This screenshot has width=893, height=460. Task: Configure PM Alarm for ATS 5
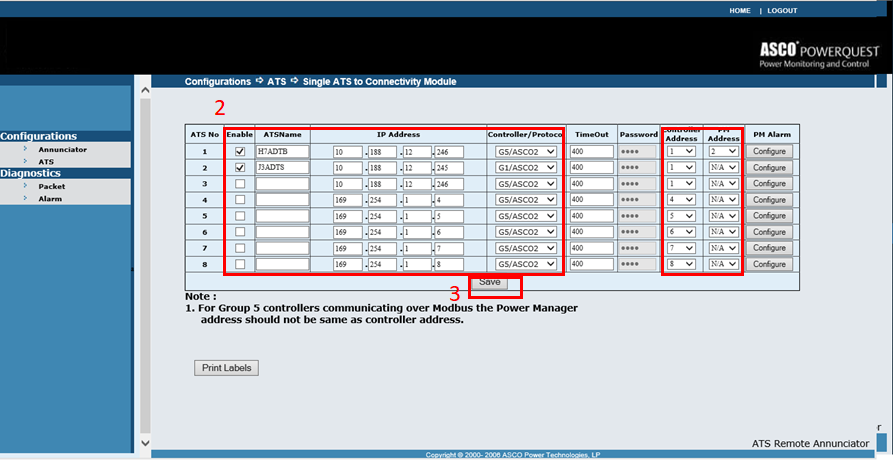tap(769, 216)
